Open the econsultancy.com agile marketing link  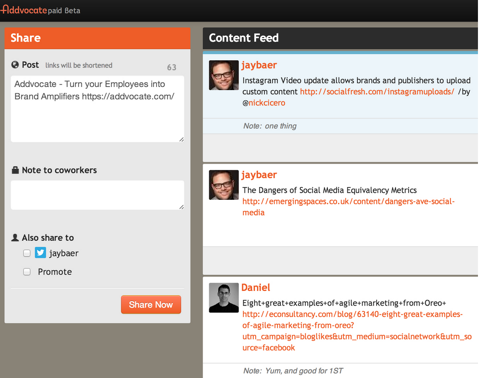click(x=357, y=331)
